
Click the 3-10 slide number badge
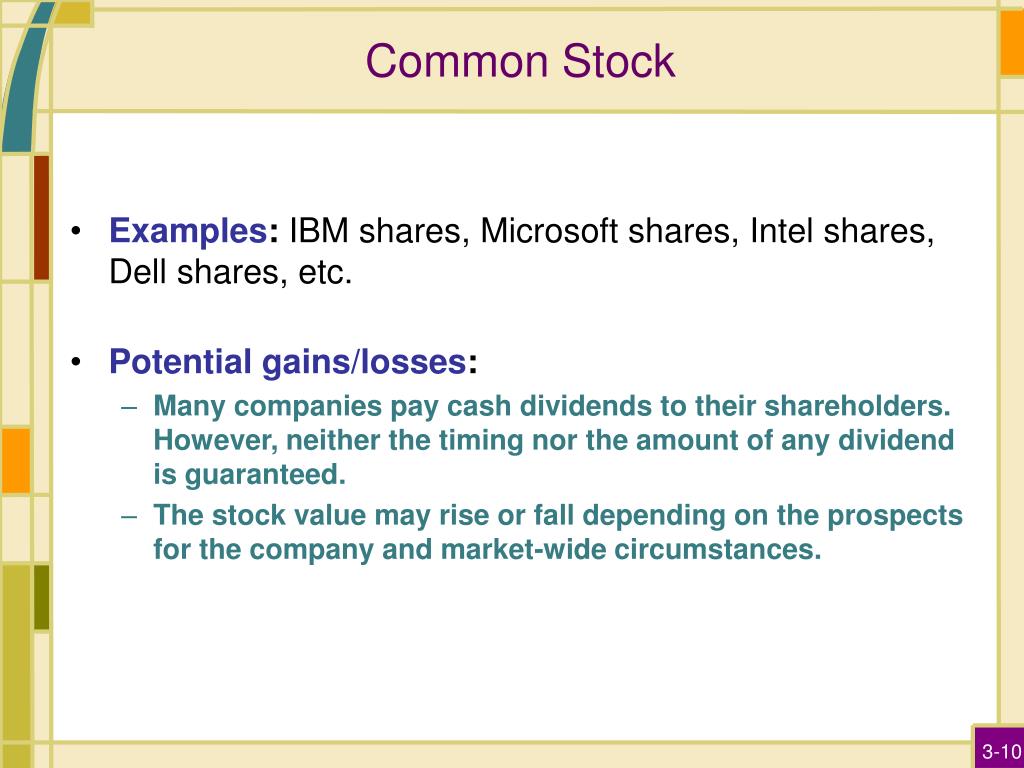[x=1000, y=750]
